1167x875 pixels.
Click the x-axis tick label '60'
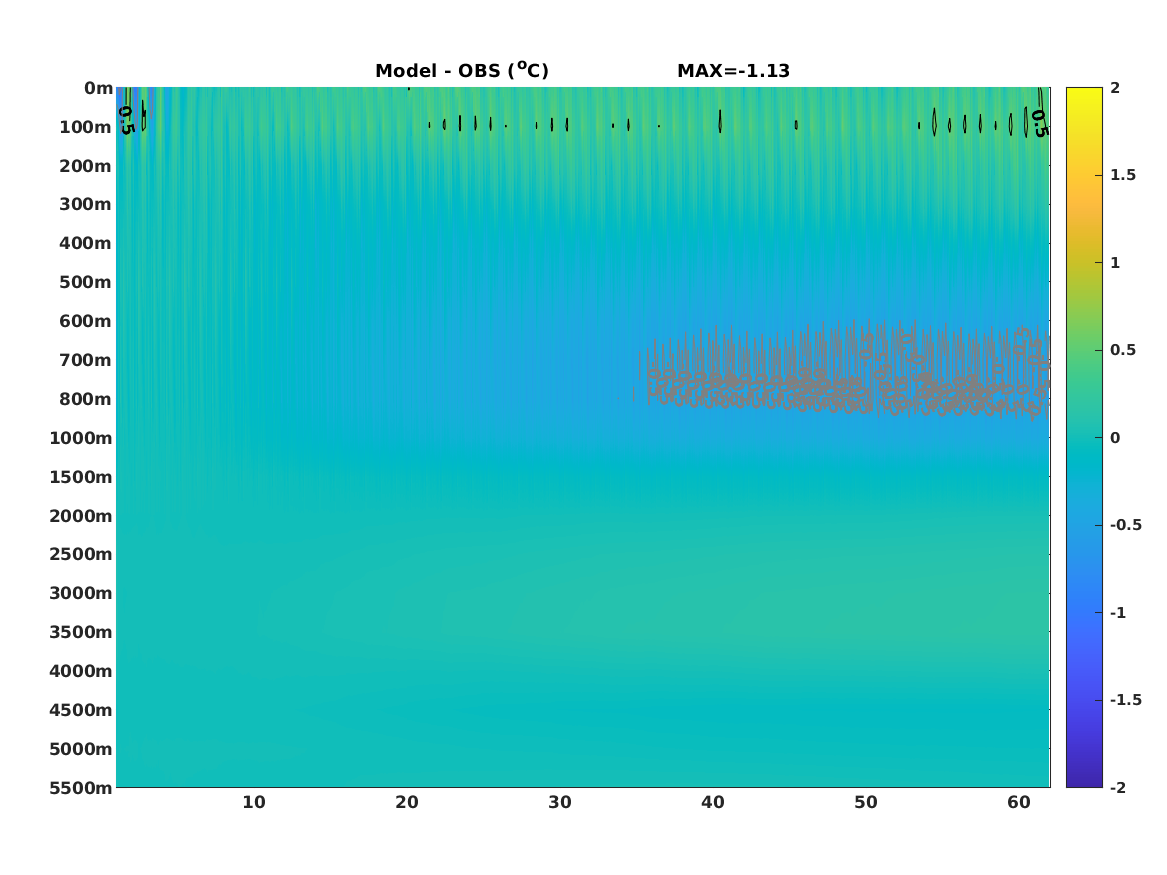pyautogui.click(x=1019, y=802)
